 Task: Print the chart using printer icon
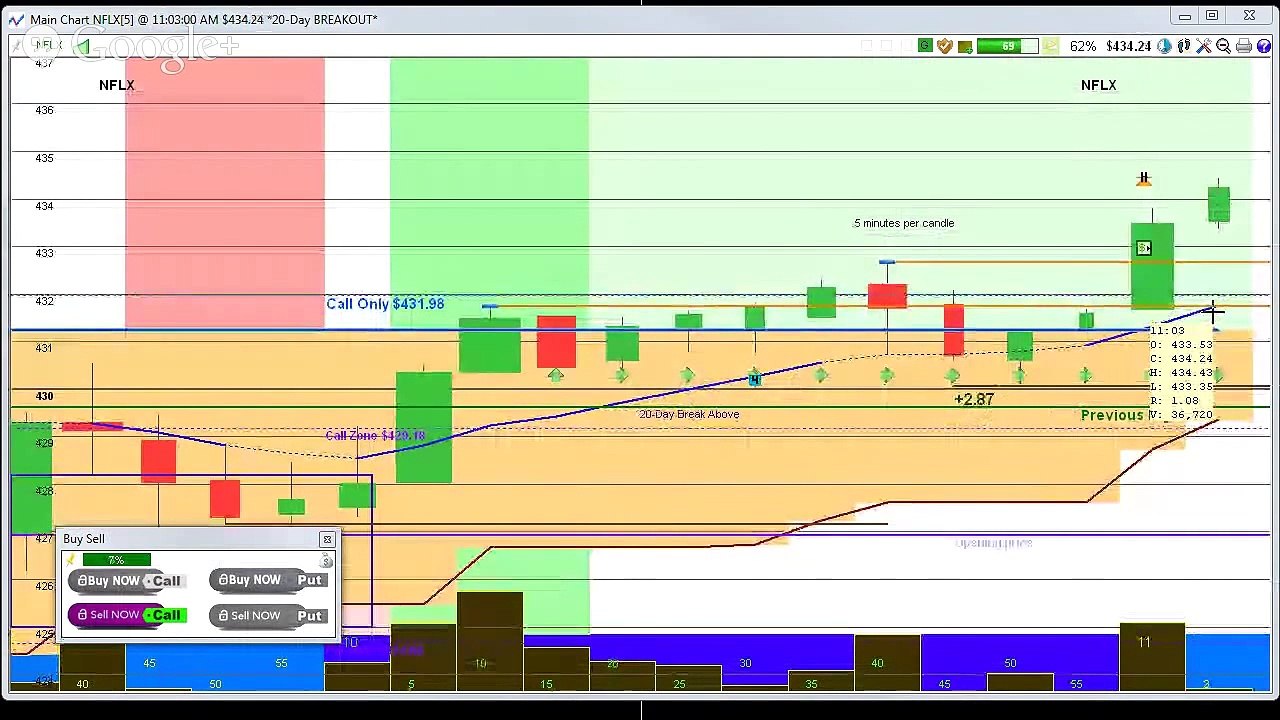(1244, 46)
